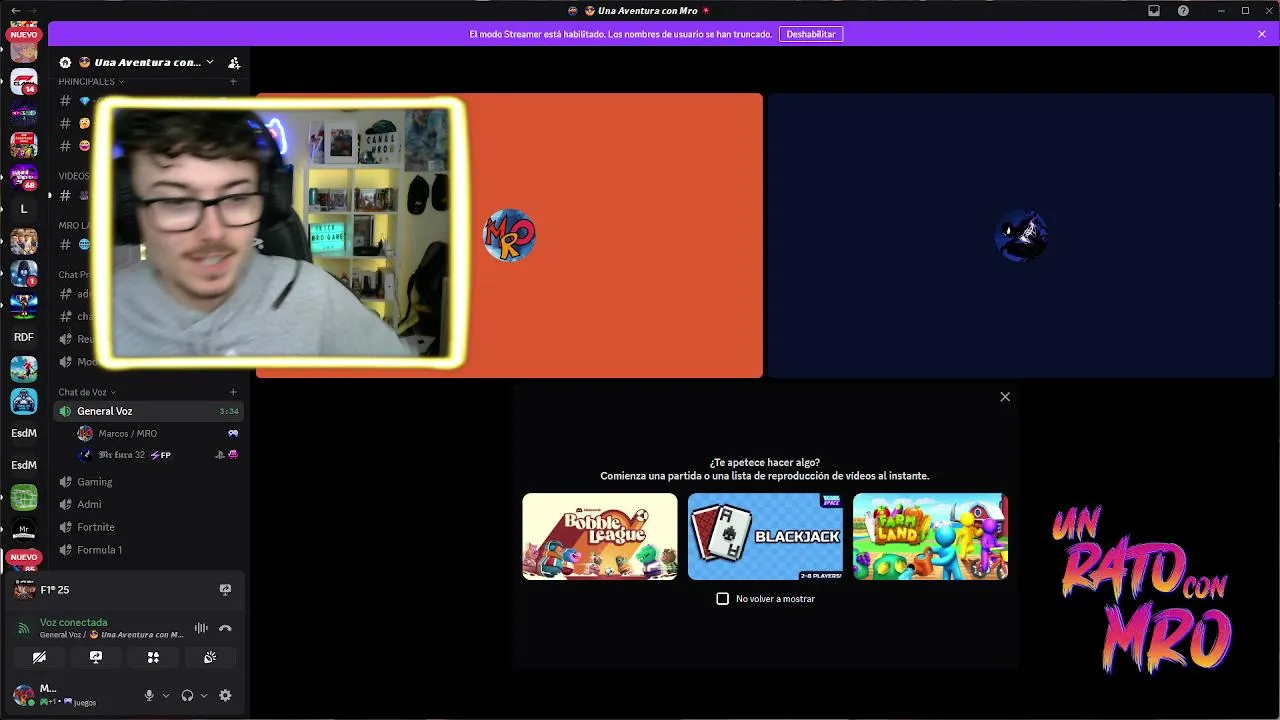The width and height of the screenshot is (1280, 720).
Task: Open the green map server icon
Action: point(24,497)
